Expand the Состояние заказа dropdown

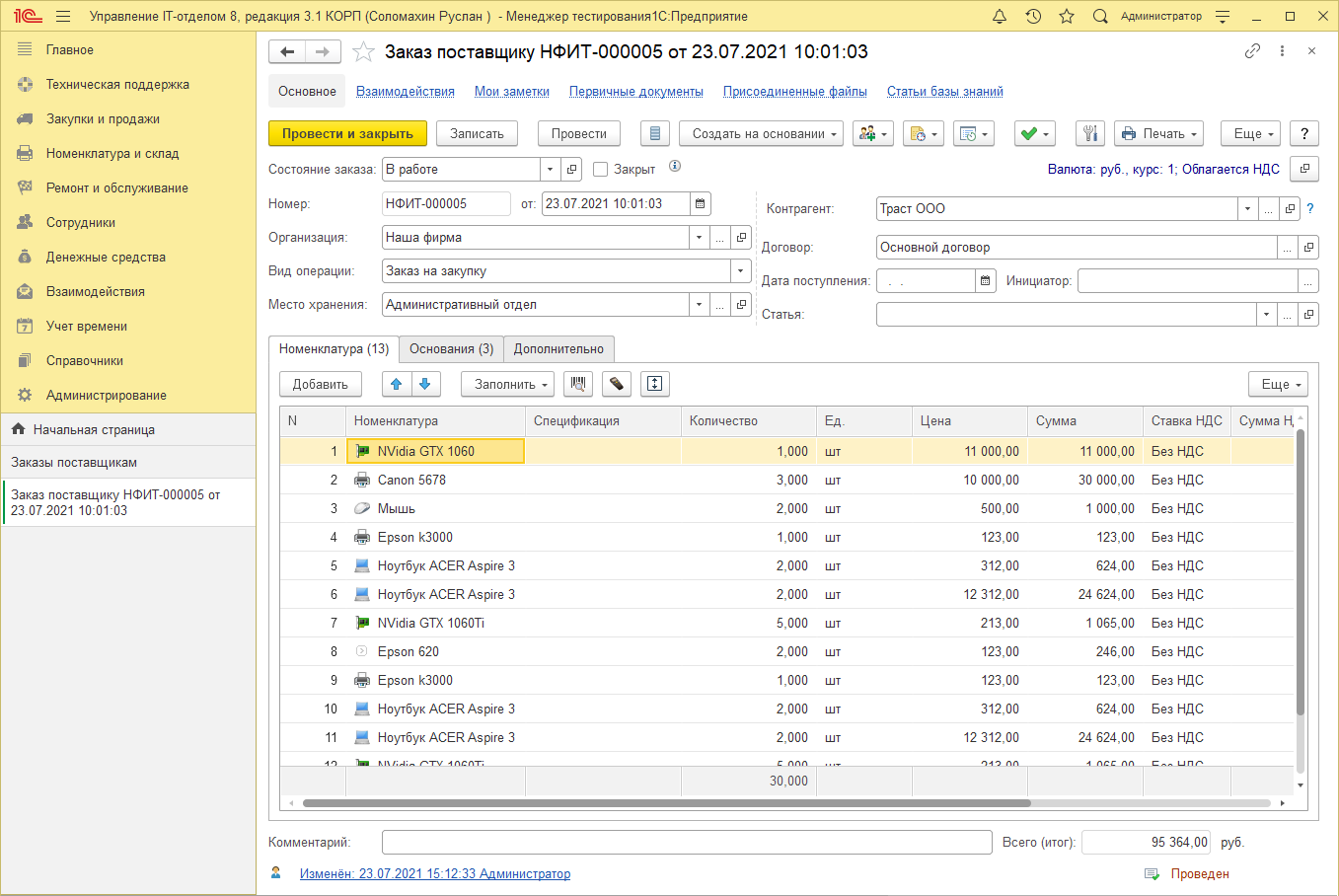[550, 170]
